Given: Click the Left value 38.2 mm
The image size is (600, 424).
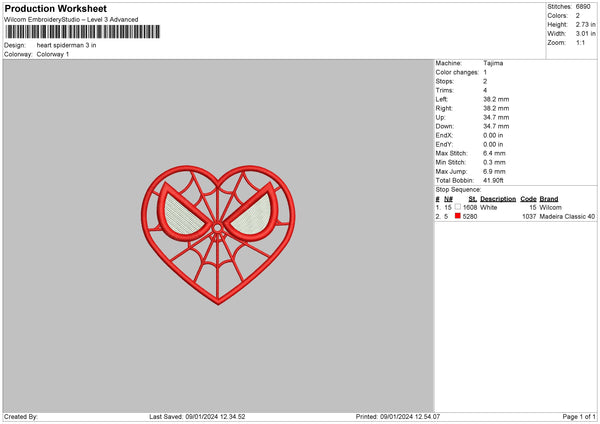Looking at the screenshot, I should [496, 99].
